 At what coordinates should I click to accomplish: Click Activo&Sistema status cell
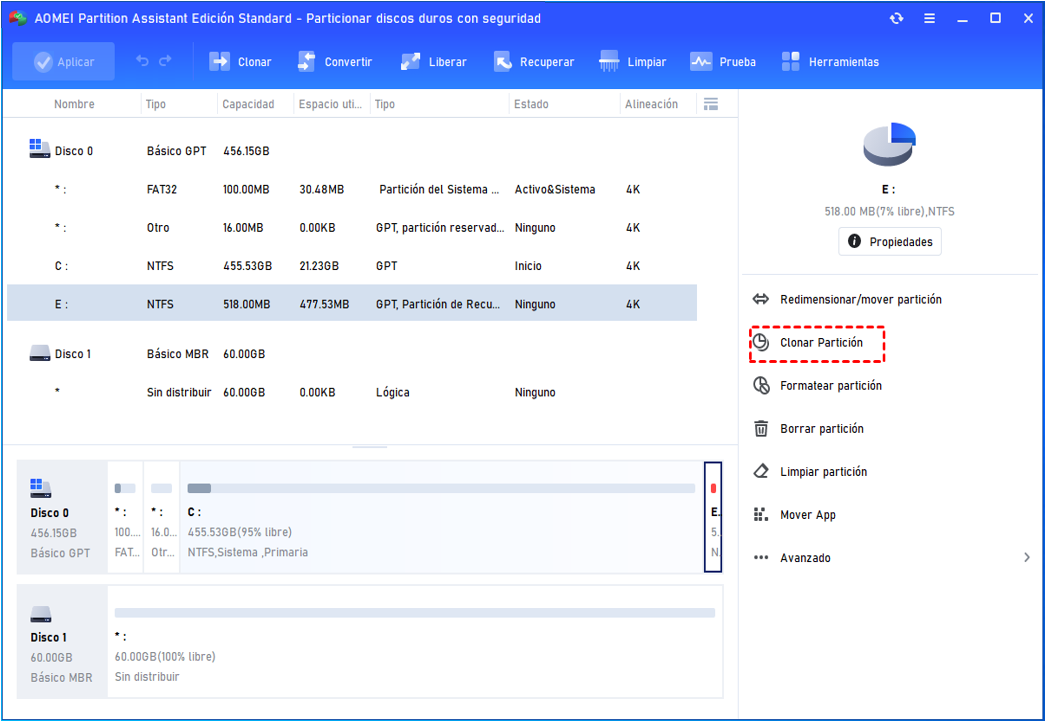pos(555,190)
